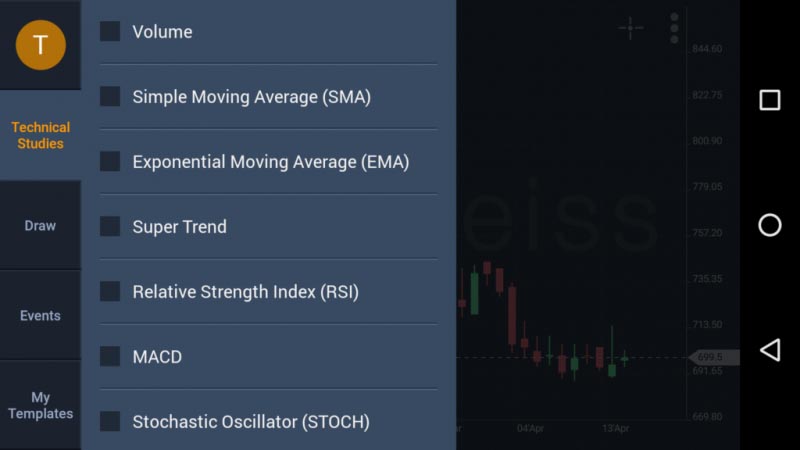The height and width of the screenshot is (450, 800).
Task: Check the MACD study checkbox
Action: (x=110, y=357)
